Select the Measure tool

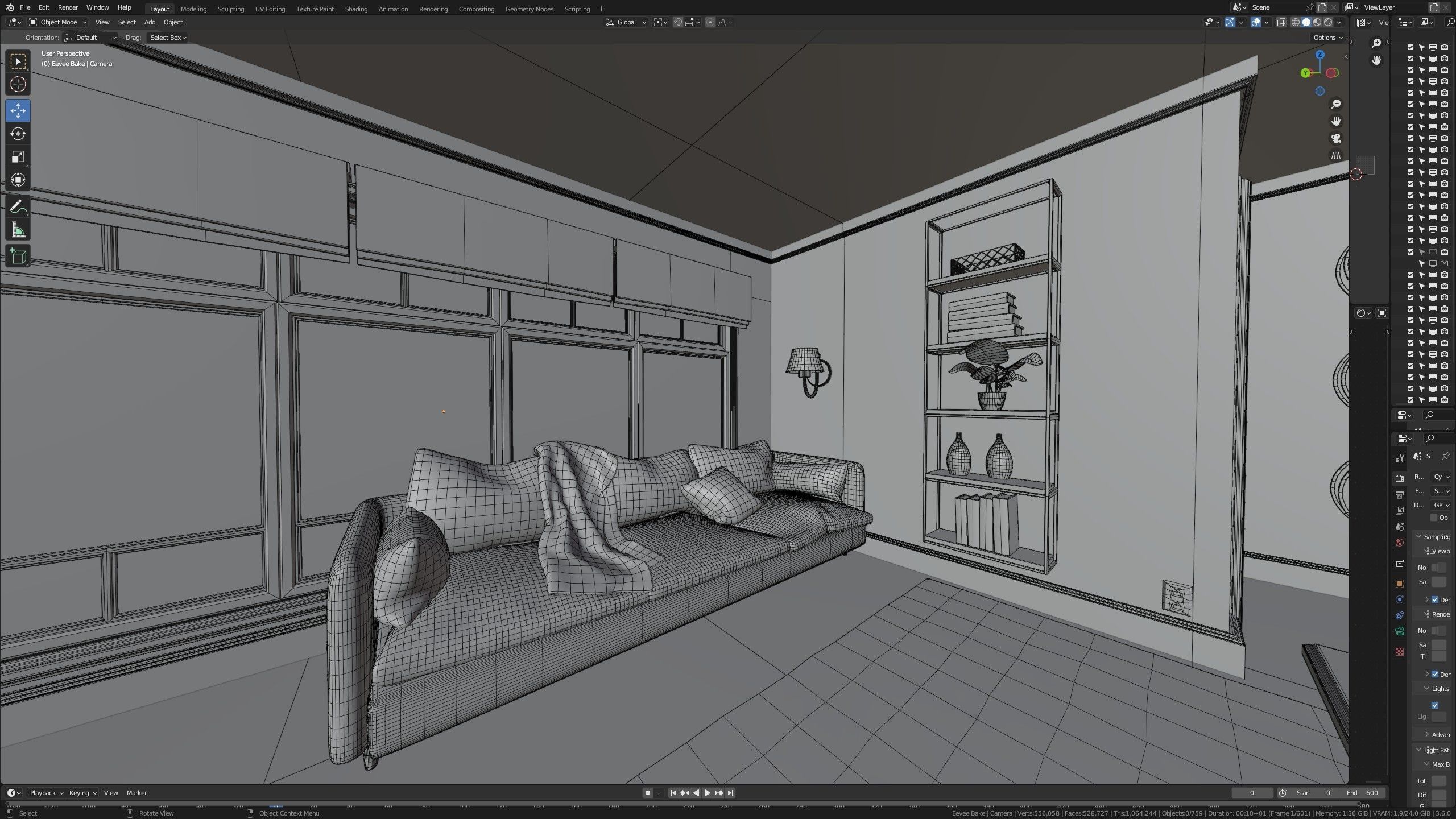point(18,230)
